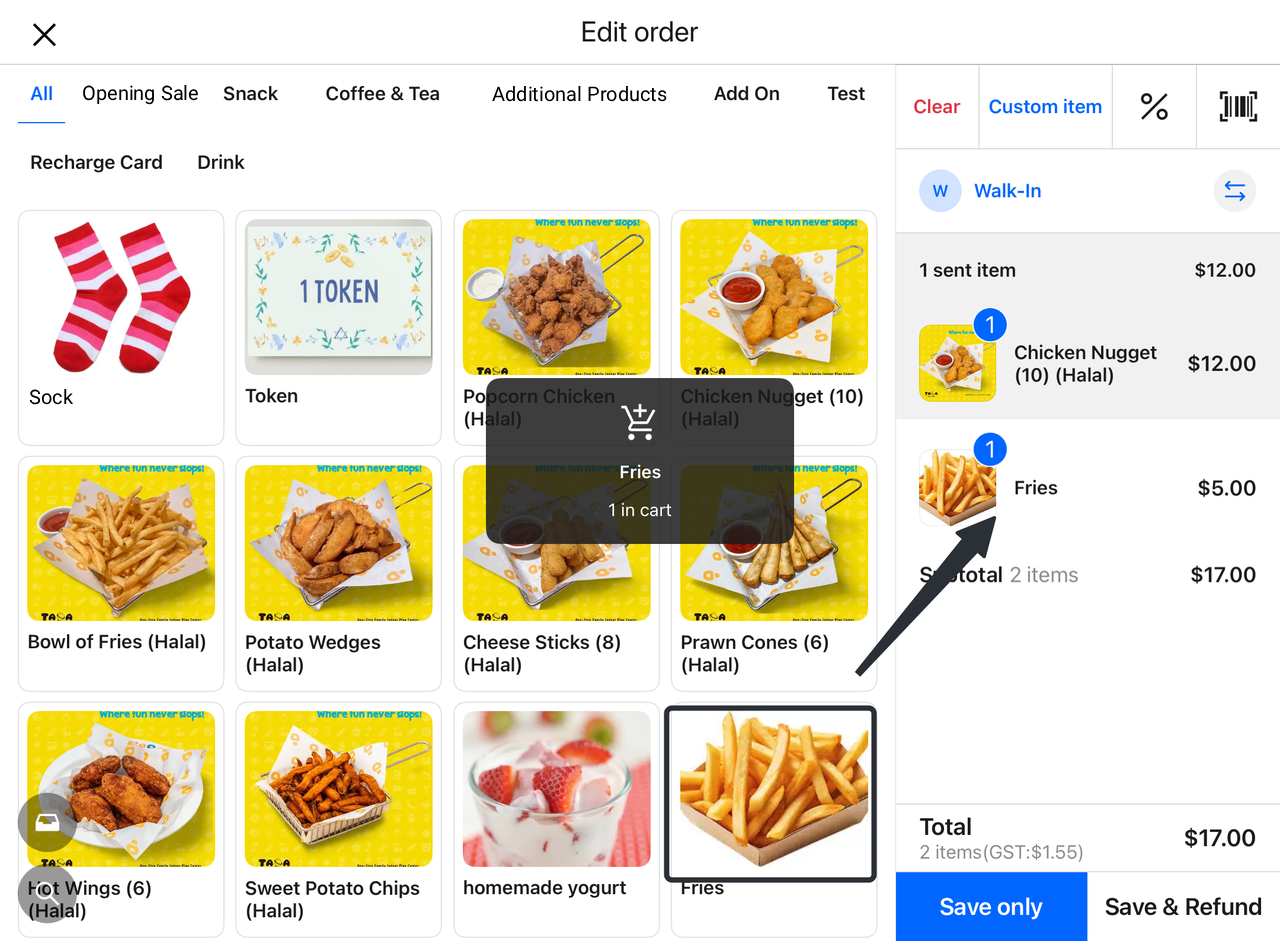Viewport: 1280px width, 941px height.
Task: Open the Coffee & Tea category
Action: pyautogui.click(x=382, y=94)
